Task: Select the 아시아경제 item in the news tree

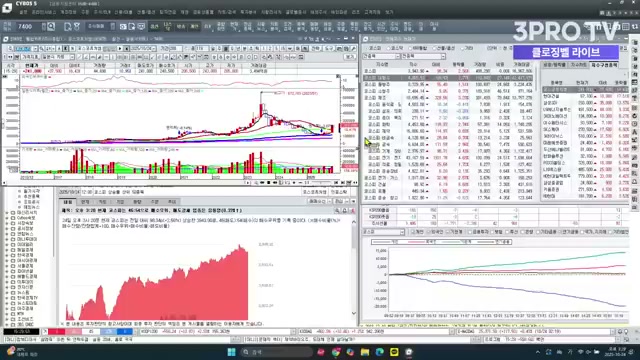Action: 27,260
